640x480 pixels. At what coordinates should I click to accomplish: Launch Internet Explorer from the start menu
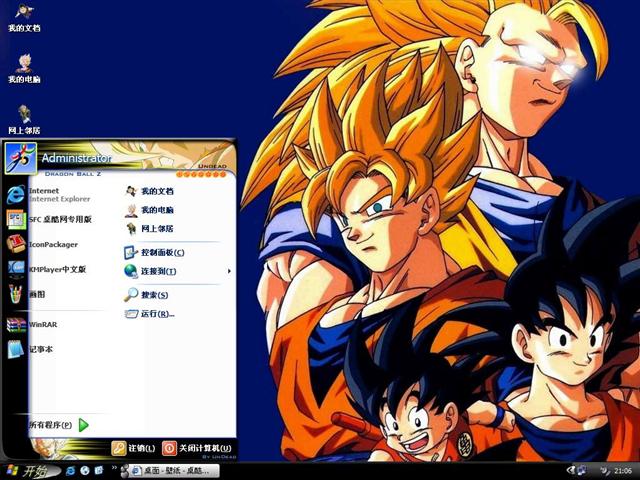pos(49,195)
